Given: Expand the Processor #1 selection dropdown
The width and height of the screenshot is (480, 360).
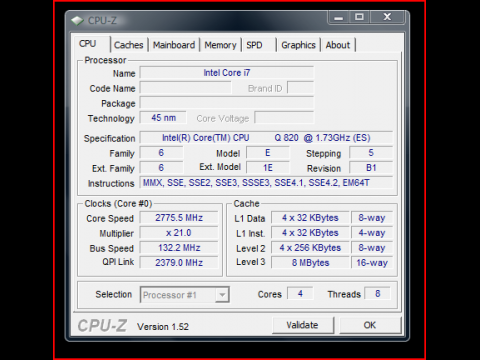Looking at the screenshot, I should pos(222,295).
